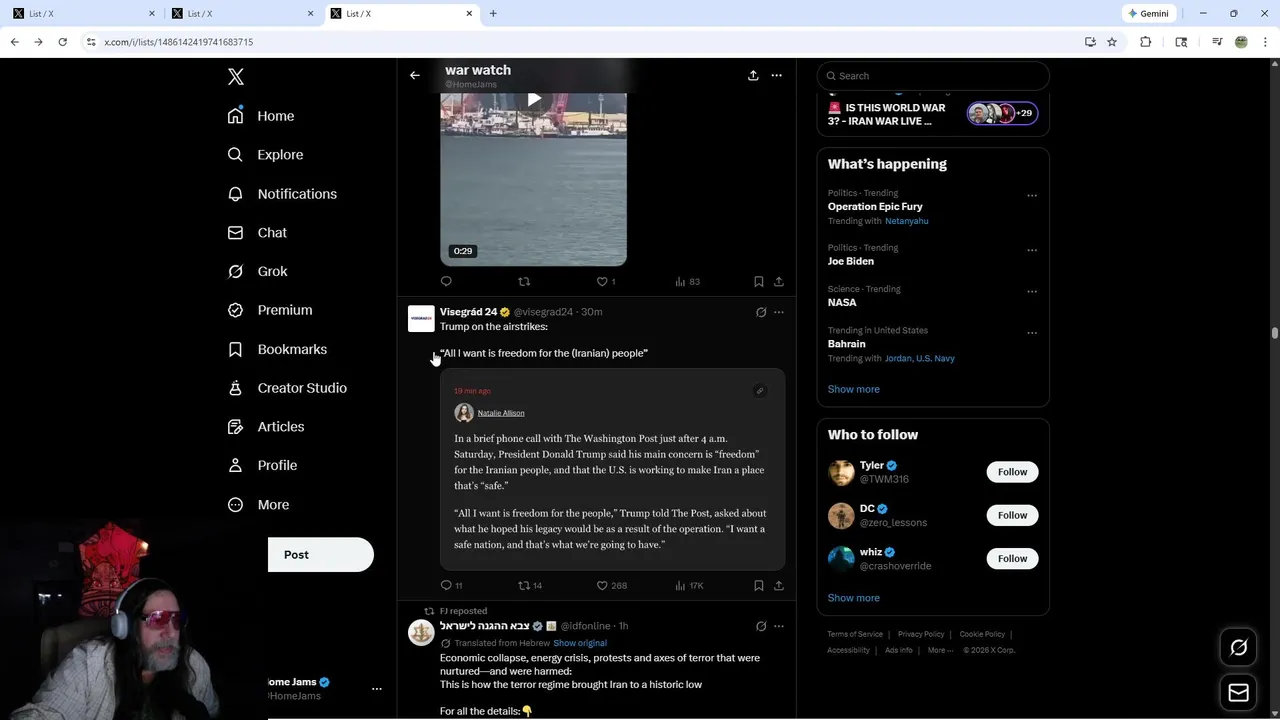Open Premium in left navigation

[270, 310]
